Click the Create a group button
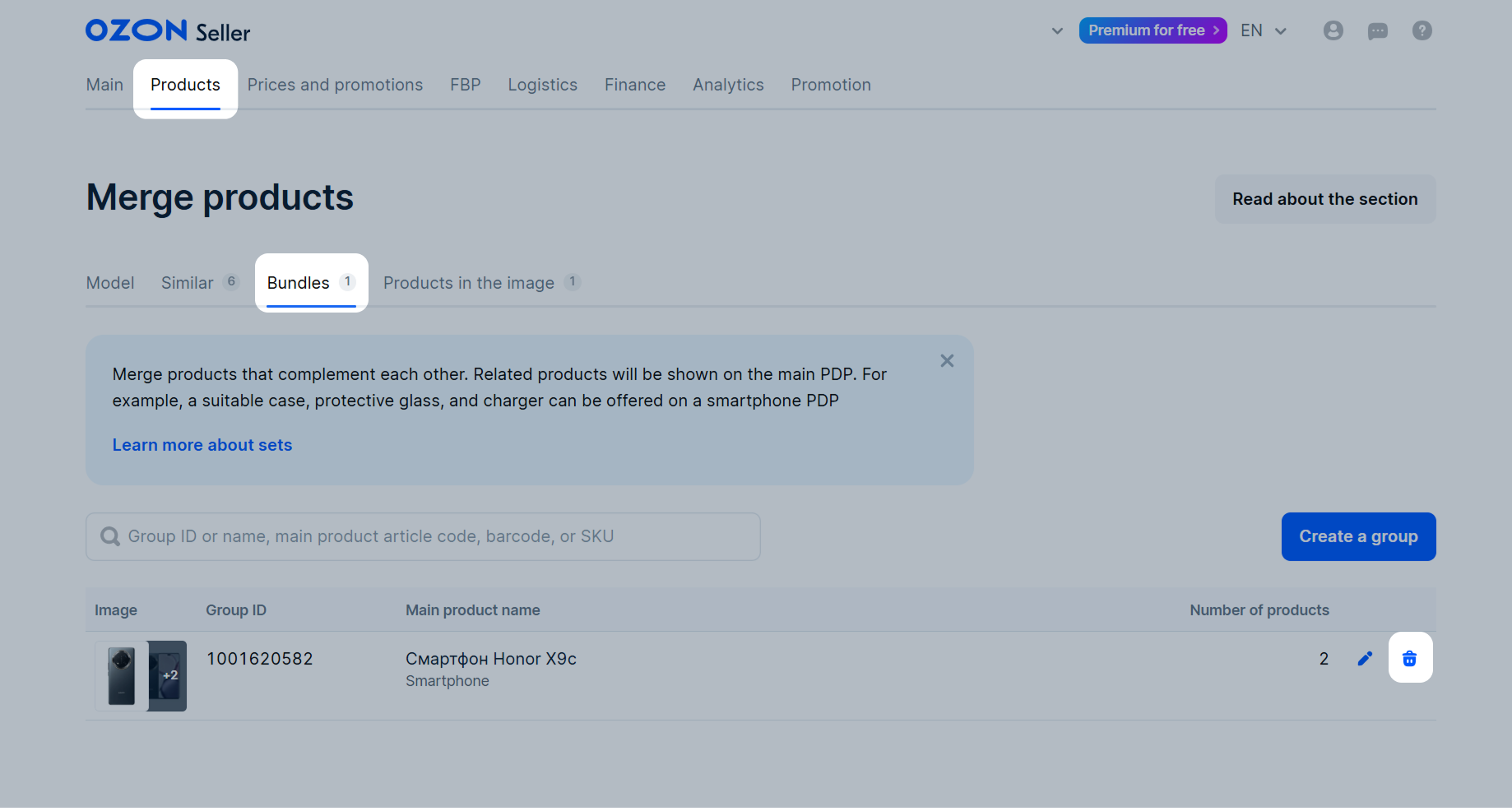This screenshot has height=811, width=1512. [1358, 537]
